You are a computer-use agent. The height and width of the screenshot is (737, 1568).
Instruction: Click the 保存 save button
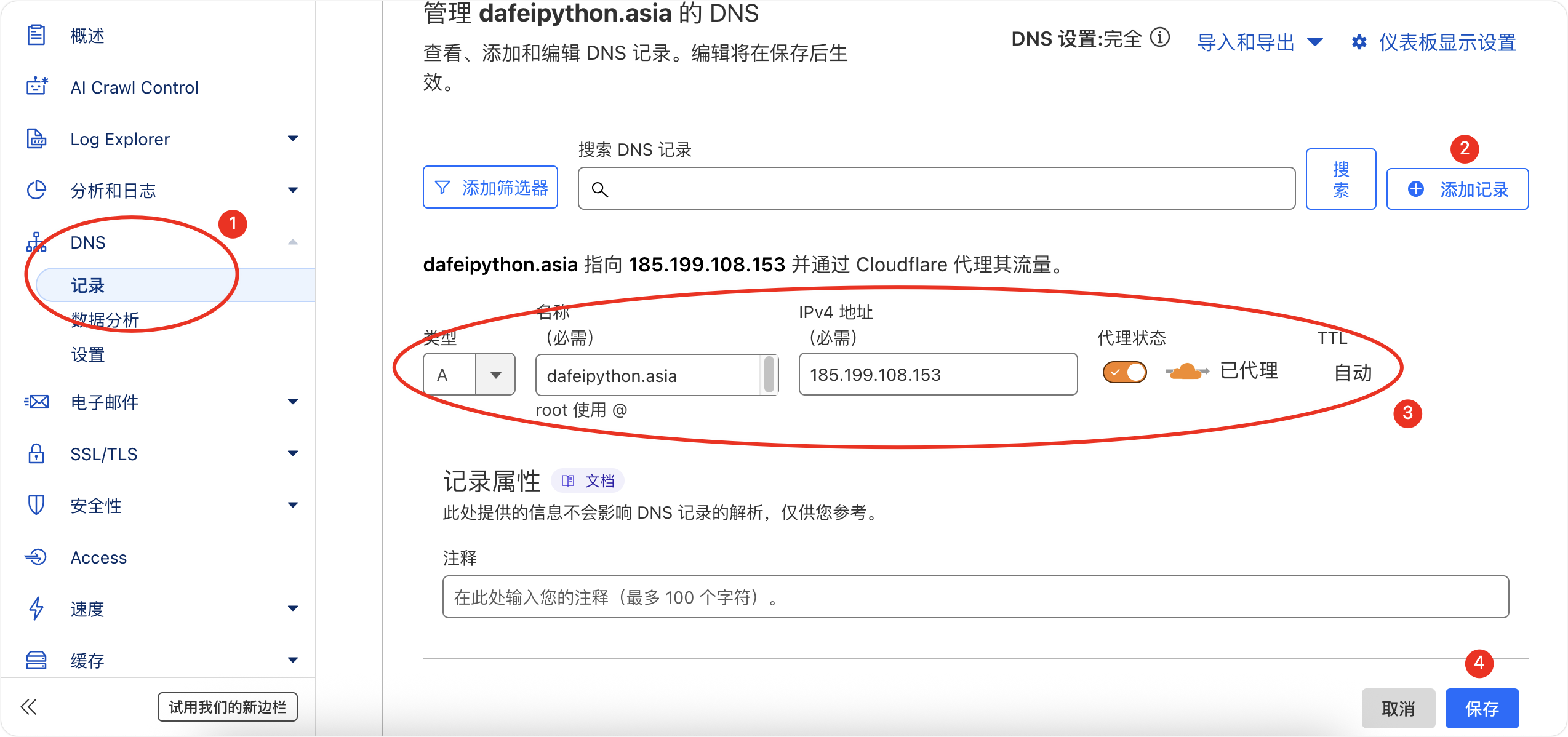click(x=1482, y=709)
